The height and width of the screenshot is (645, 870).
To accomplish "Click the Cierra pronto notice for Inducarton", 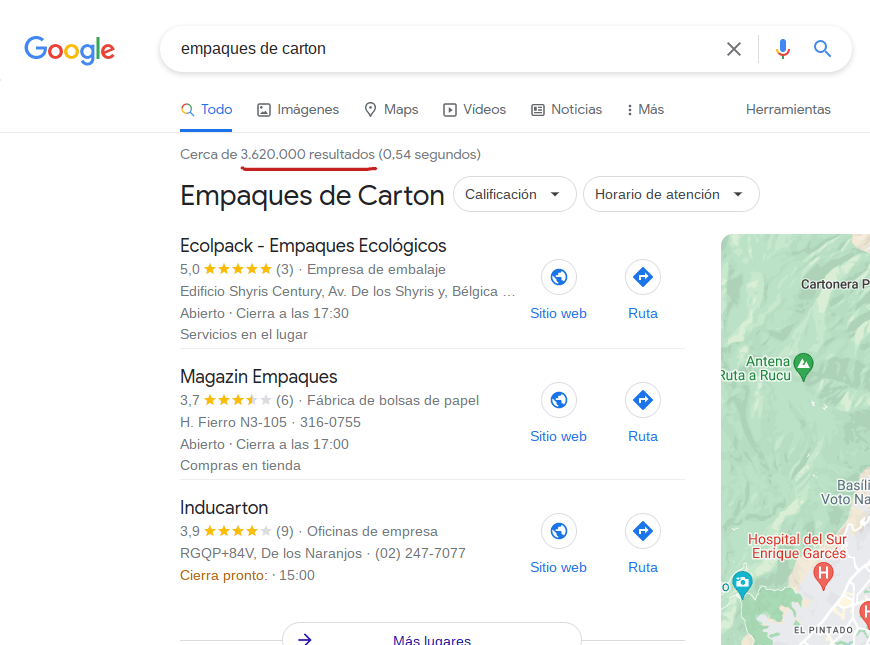I will click(x=224, y=576).
